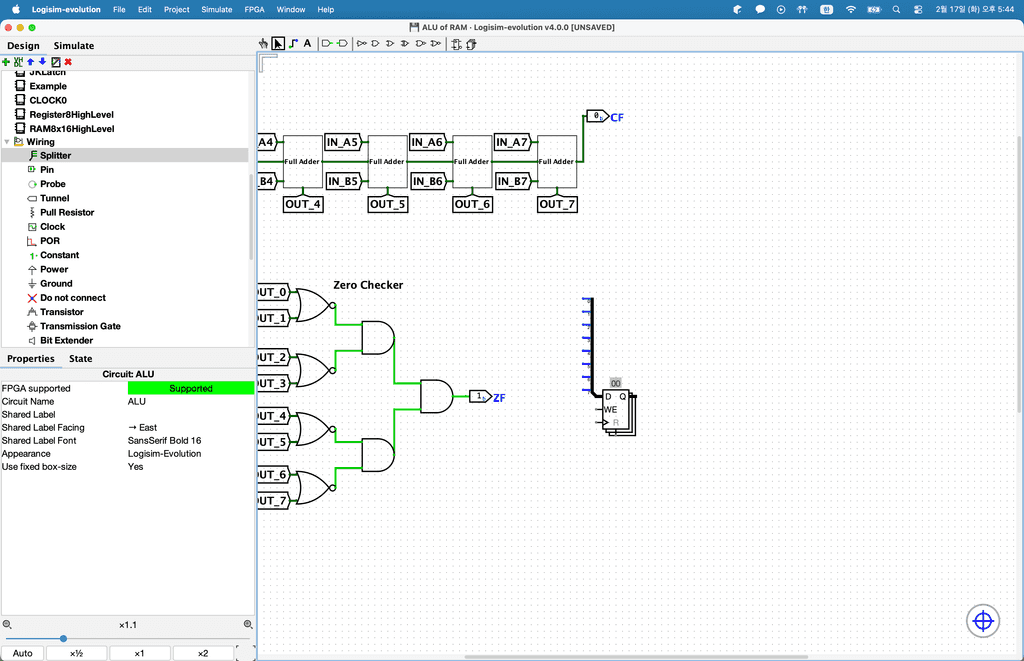
Task: Click the zoom in magnifier icon
Action: tap(249, 625)
